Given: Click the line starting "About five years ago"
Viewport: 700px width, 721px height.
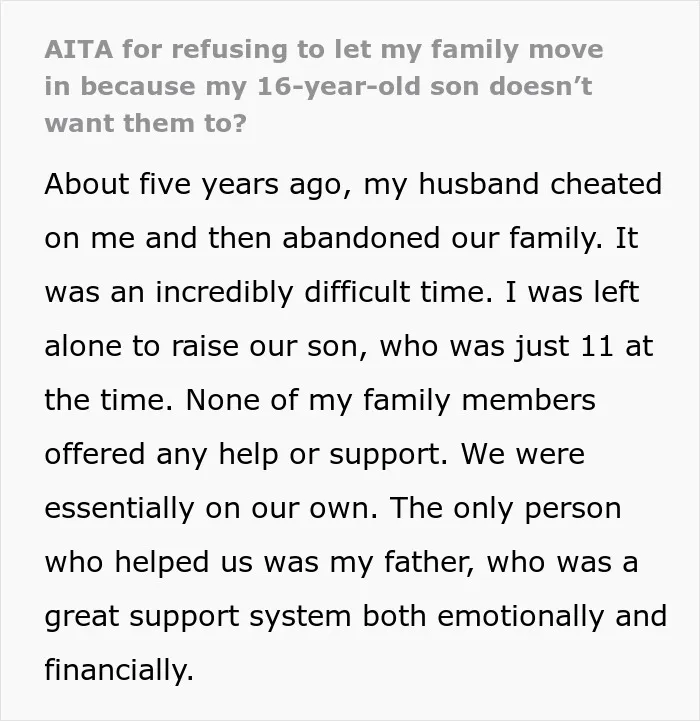Looking at the screenshot, I should [353, 185].
